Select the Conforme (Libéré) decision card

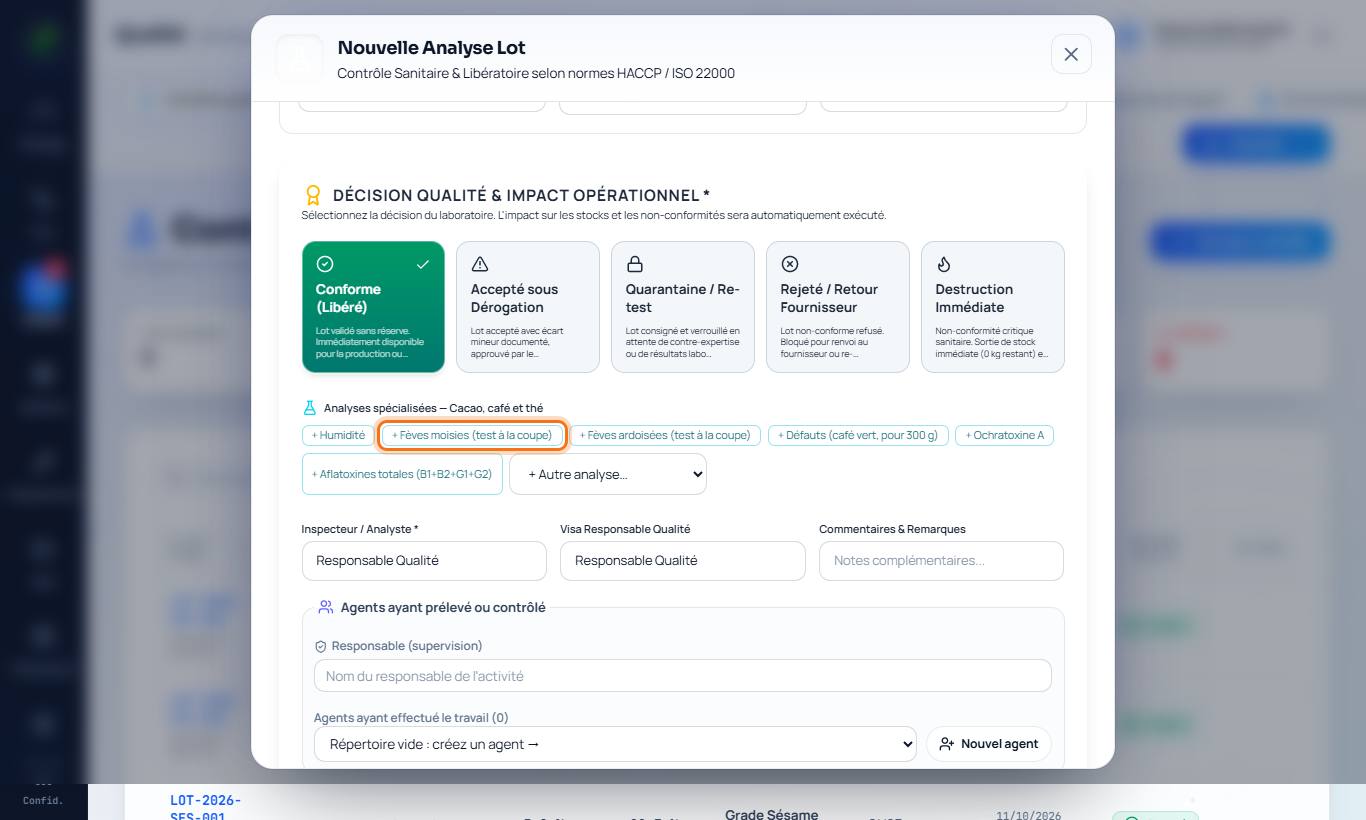[373, 307]
